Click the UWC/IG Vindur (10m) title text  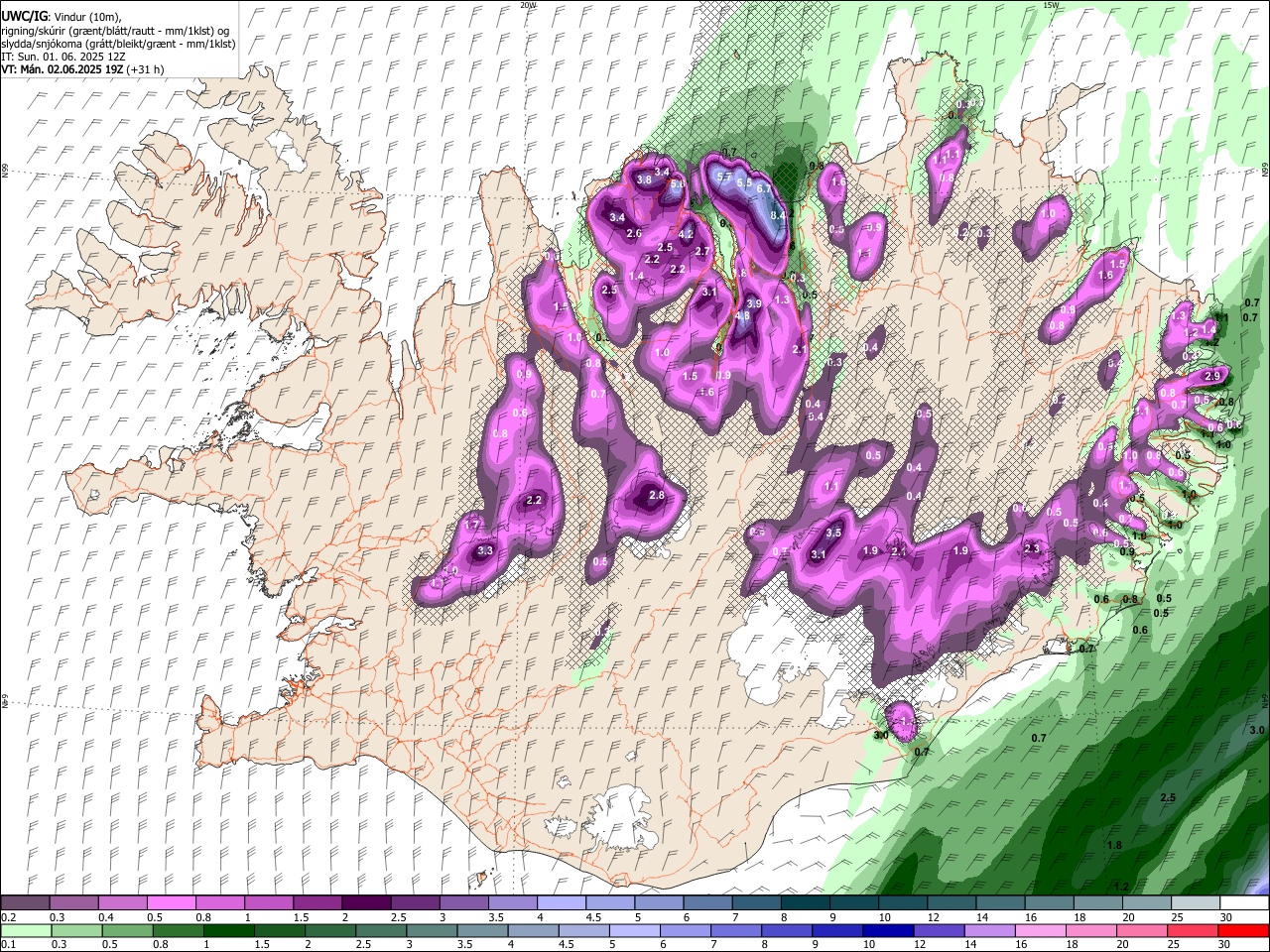(x=62, y=17)
